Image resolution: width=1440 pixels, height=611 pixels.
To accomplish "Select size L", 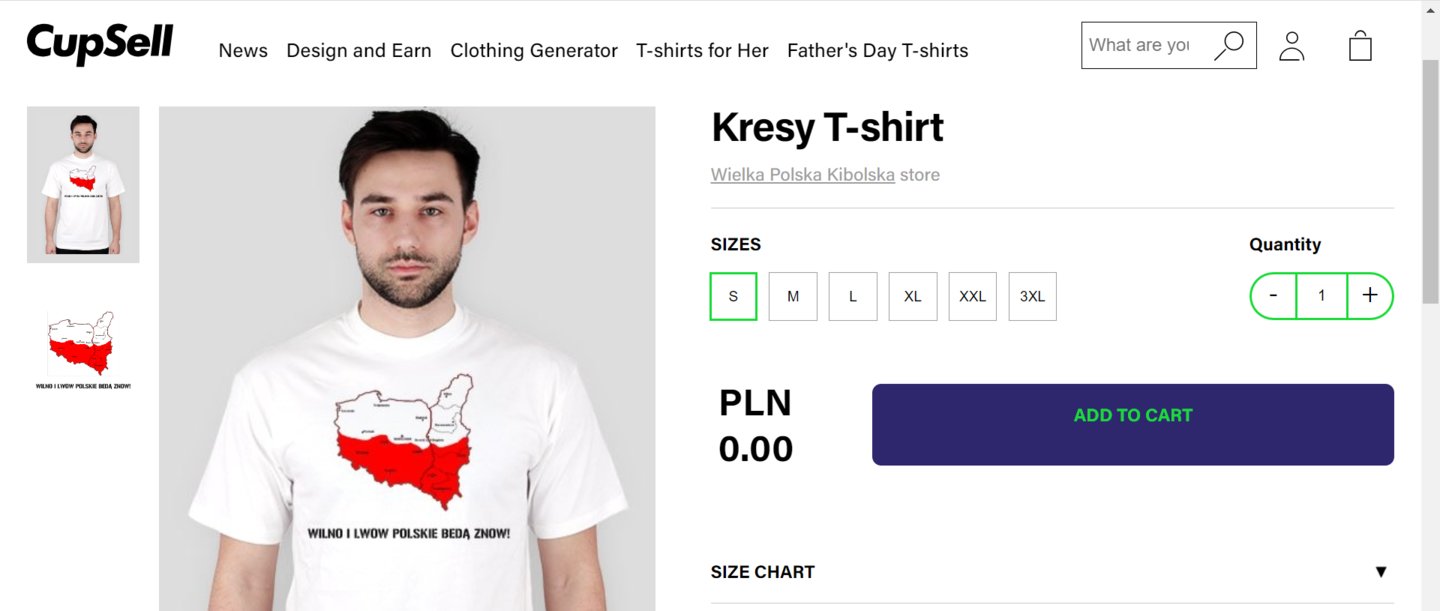I will click(x=853, y=296).
